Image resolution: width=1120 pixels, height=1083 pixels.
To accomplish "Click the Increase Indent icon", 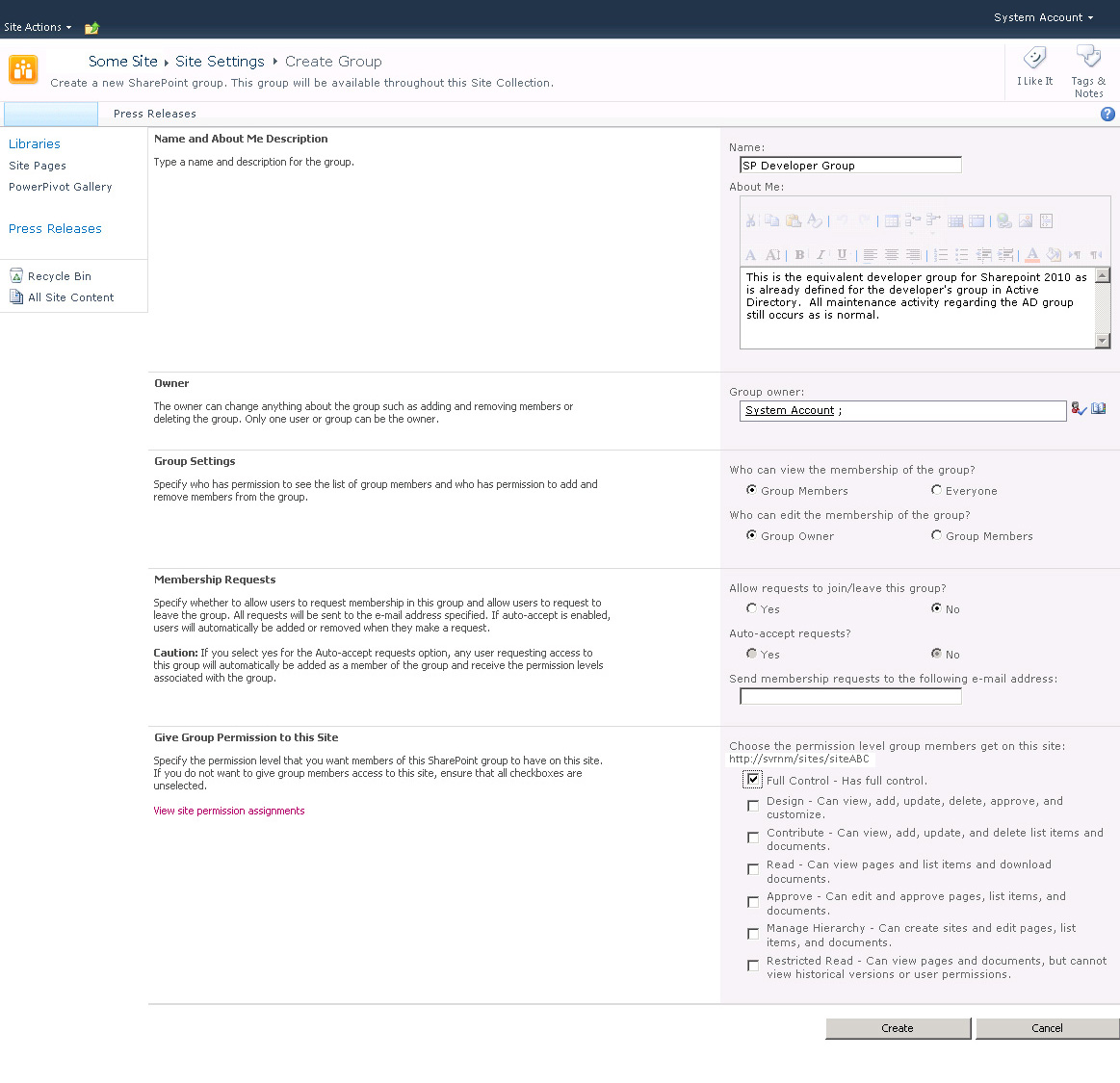I will point(1005,254).
